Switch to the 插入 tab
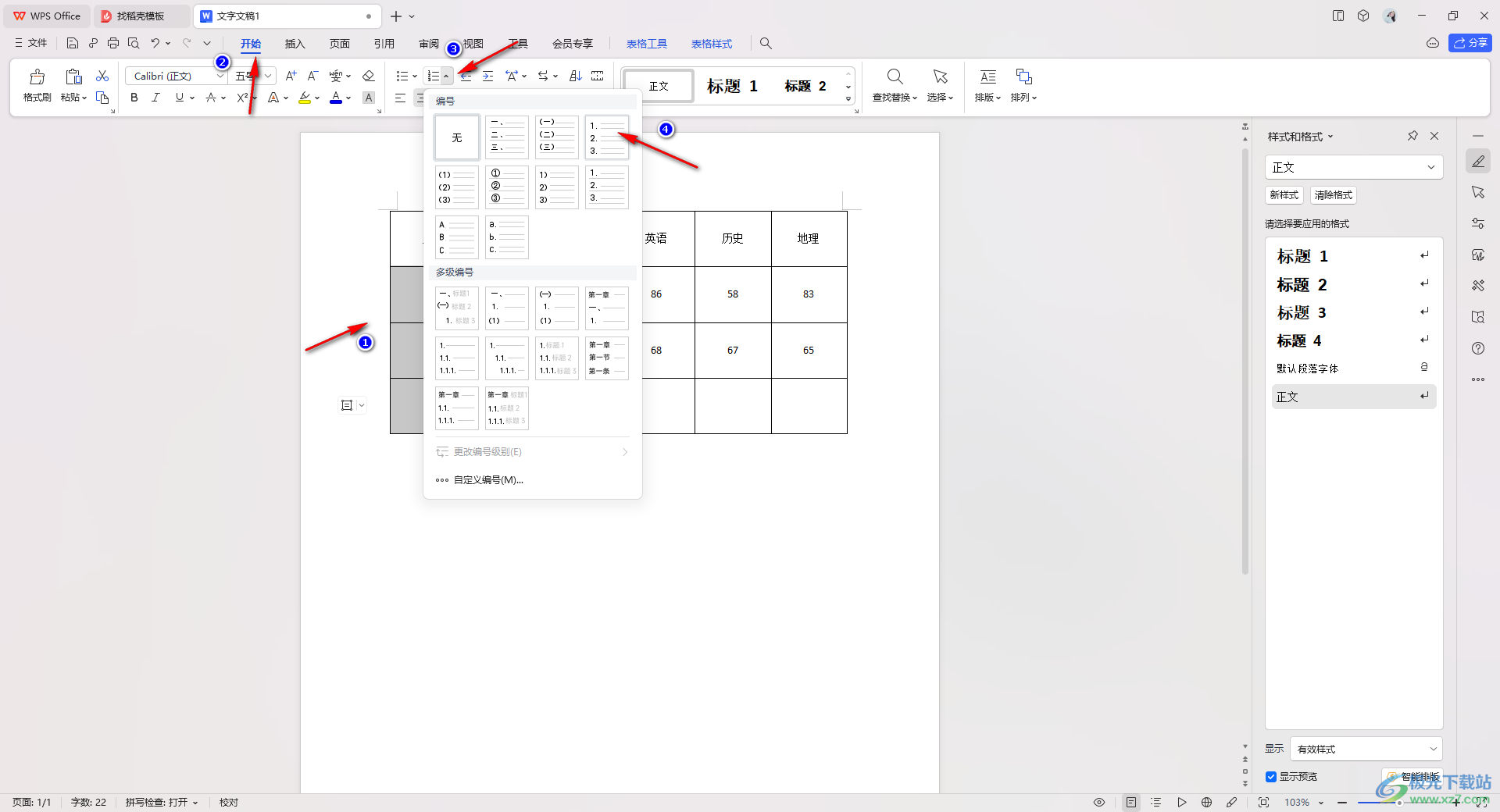Viewport: 1500px width, 812px height. point(295,44)
